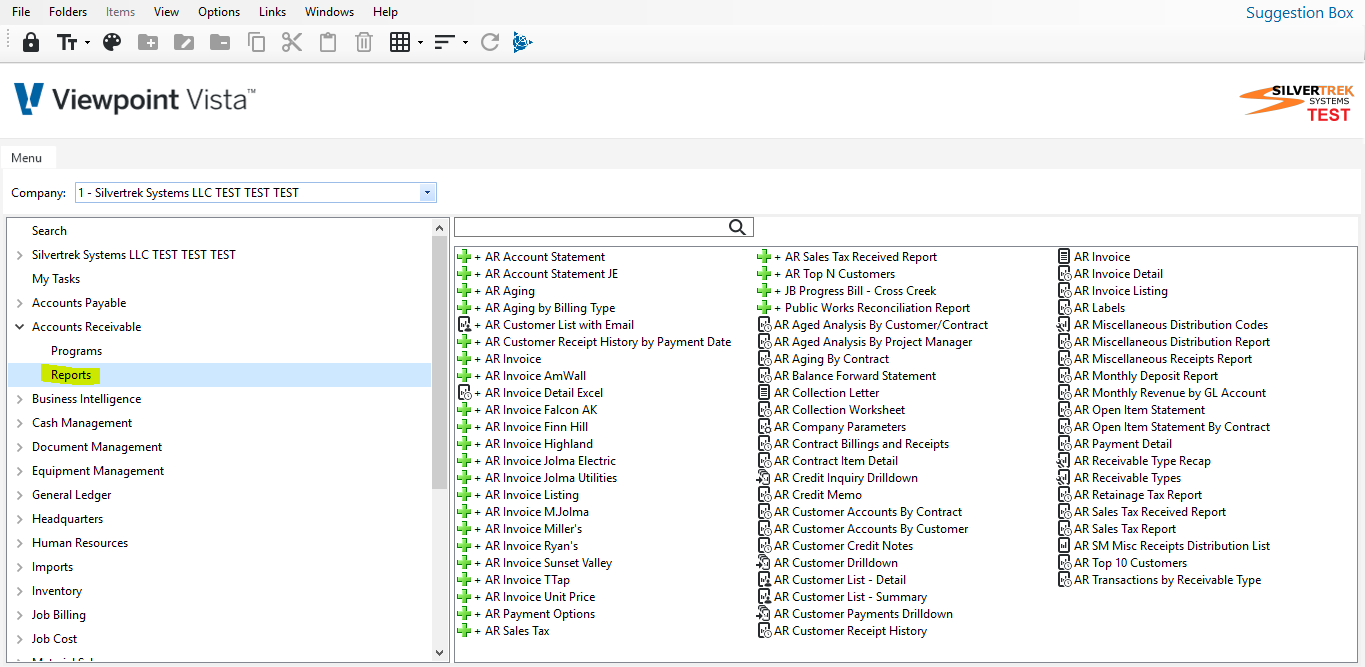Open the View menu
The image size is (1365, 667).
pyautogui.click(x=167, y=12)
